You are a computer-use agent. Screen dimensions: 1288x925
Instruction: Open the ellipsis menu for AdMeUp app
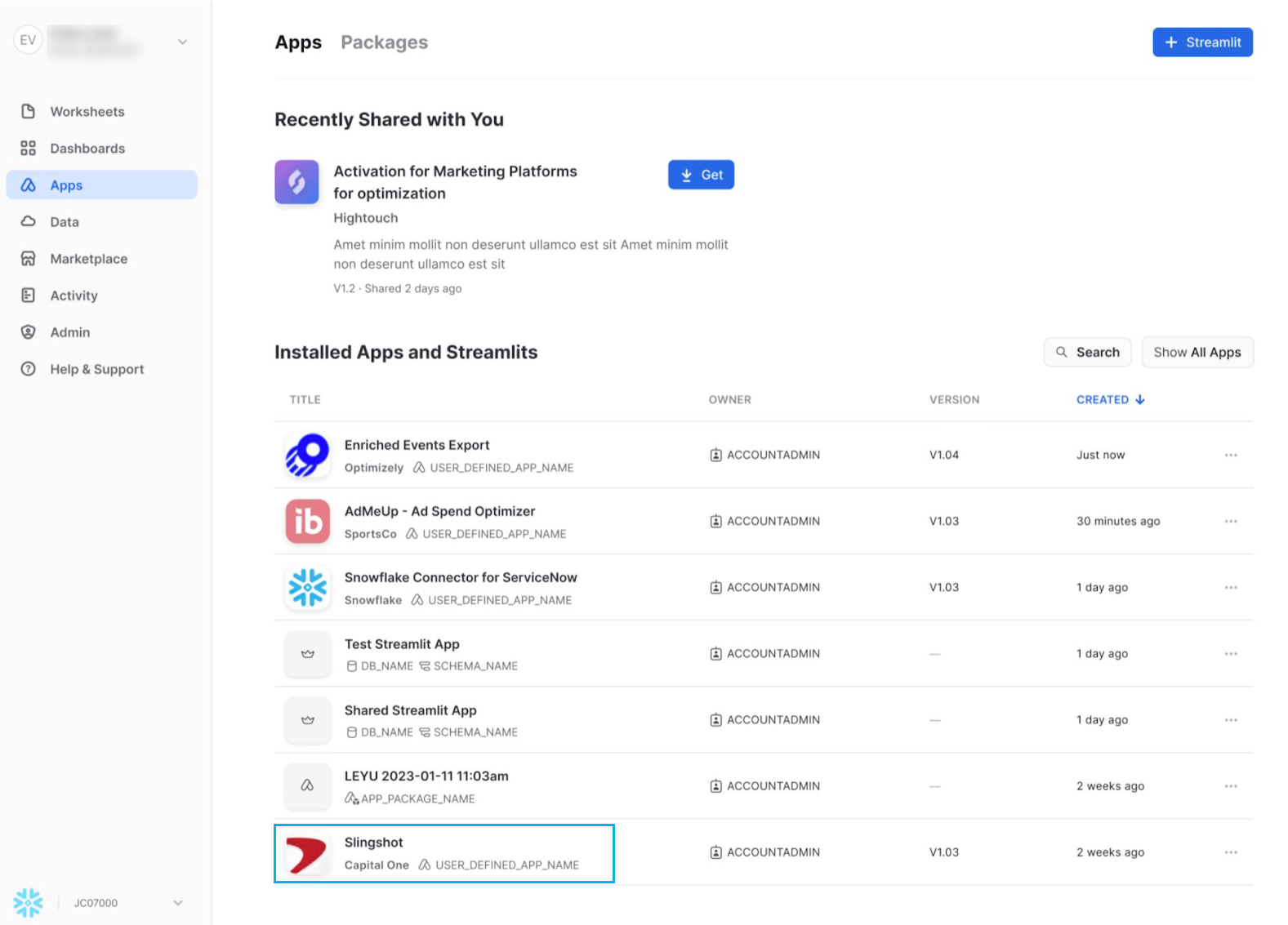click(1231, 521)
